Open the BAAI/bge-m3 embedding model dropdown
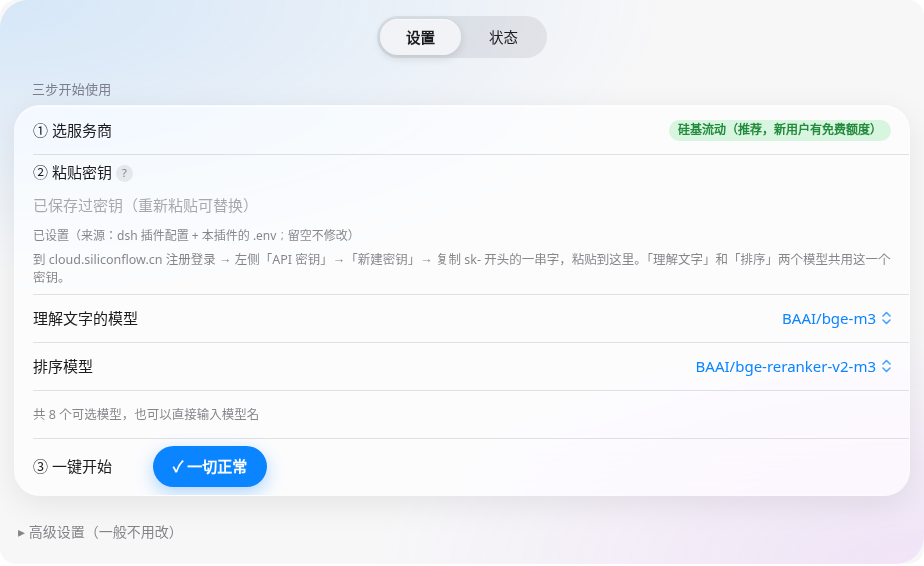924x566 pixels. [836, 319]
